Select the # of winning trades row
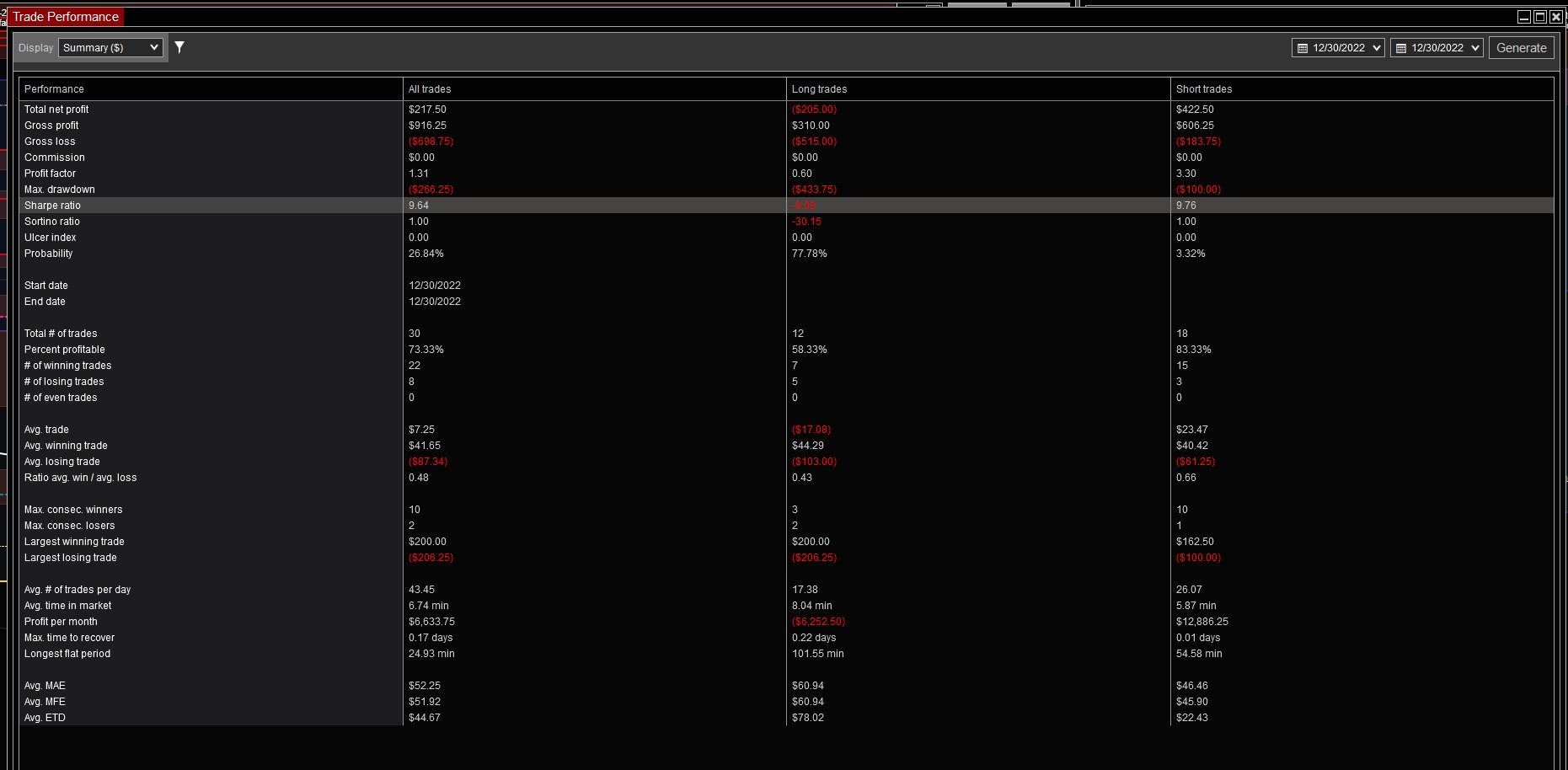1568x770 pixels. [786, 366]
